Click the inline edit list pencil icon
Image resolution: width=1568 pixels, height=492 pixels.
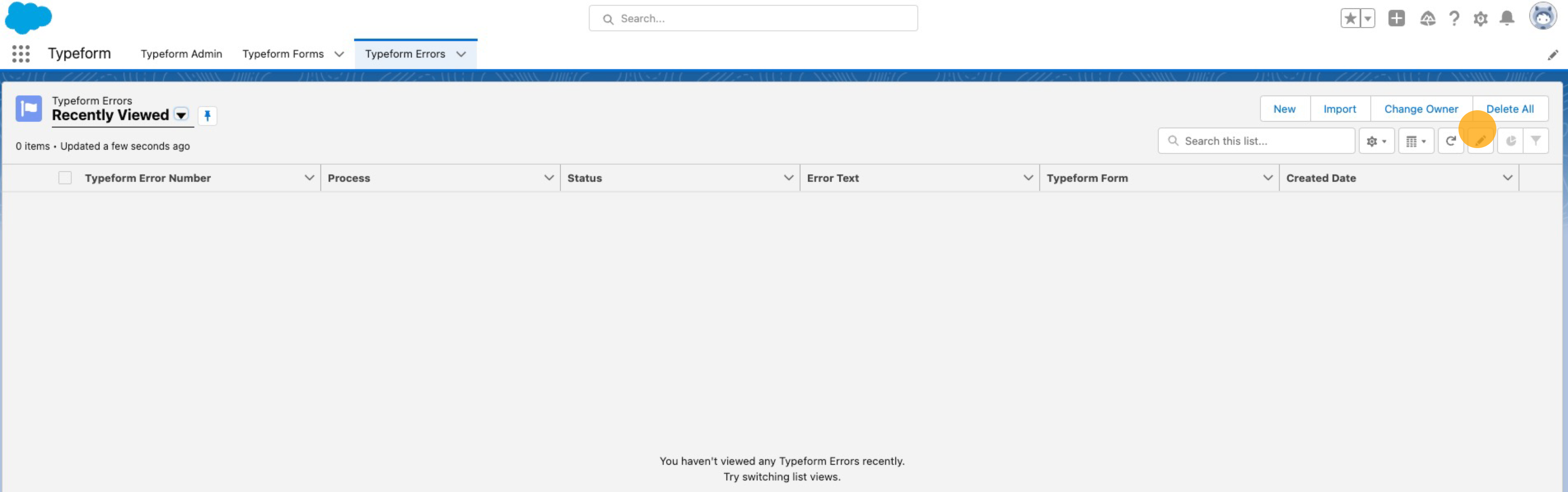coord(1480,141)
